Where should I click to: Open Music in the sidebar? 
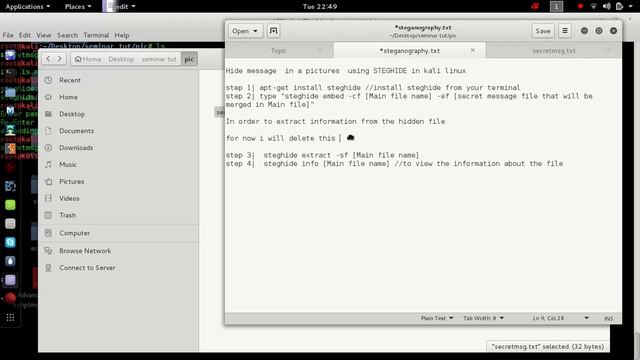[x=118, y=164]
